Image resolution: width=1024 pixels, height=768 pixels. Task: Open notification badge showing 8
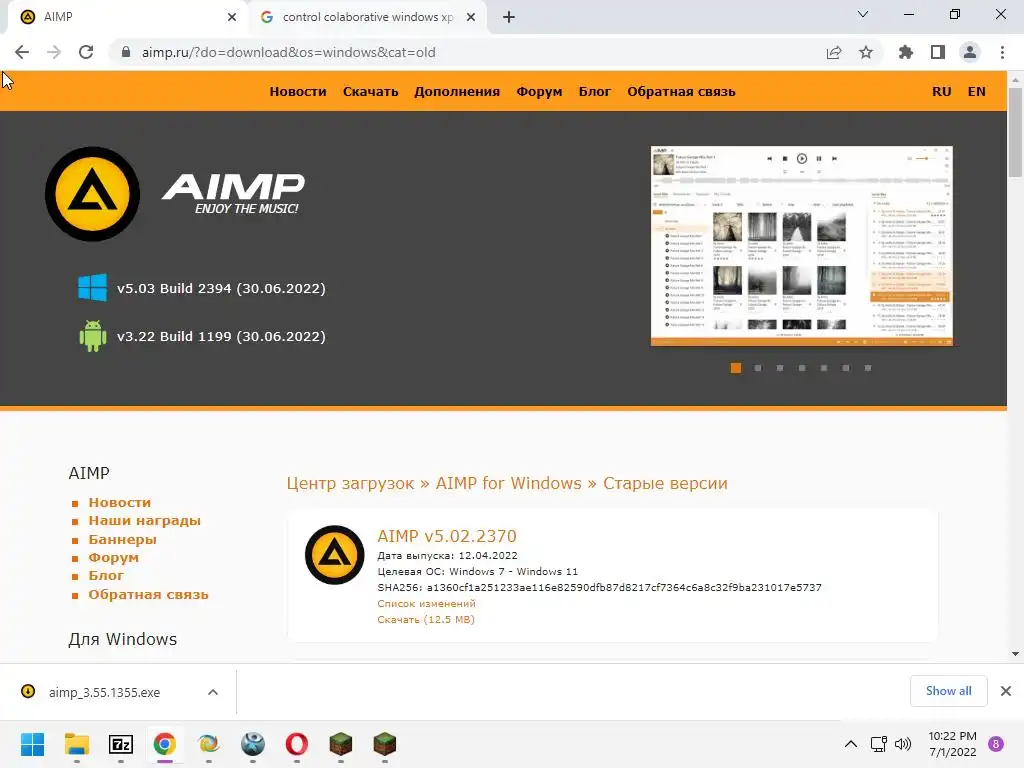pyautogui.click(x=996, y=744)
